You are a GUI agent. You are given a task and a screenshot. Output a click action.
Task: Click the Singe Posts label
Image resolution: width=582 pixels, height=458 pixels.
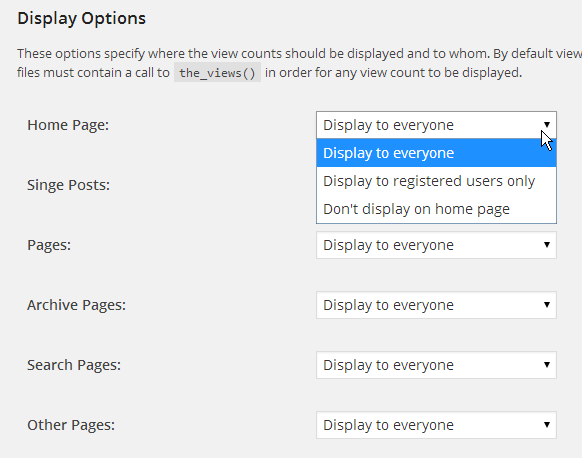[68, 185]
